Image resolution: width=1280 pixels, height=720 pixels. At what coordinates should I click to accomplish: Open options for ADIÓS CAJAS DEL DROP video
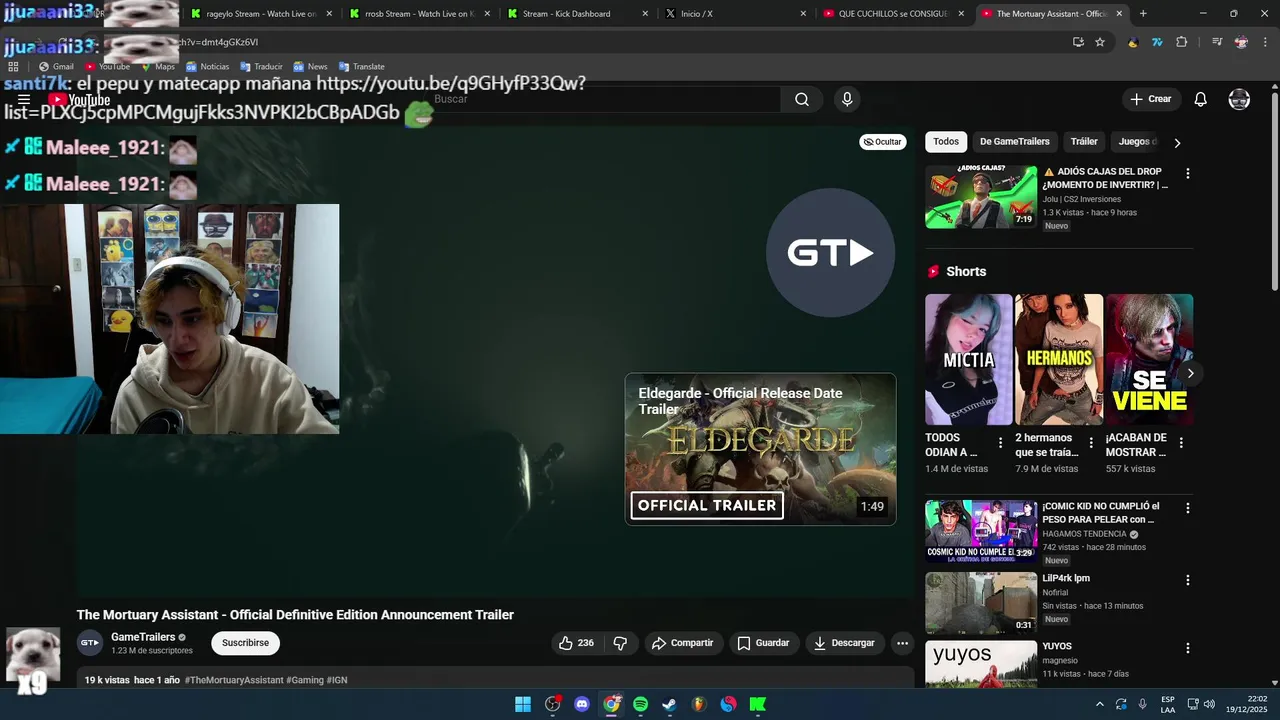pos(1188,174)
